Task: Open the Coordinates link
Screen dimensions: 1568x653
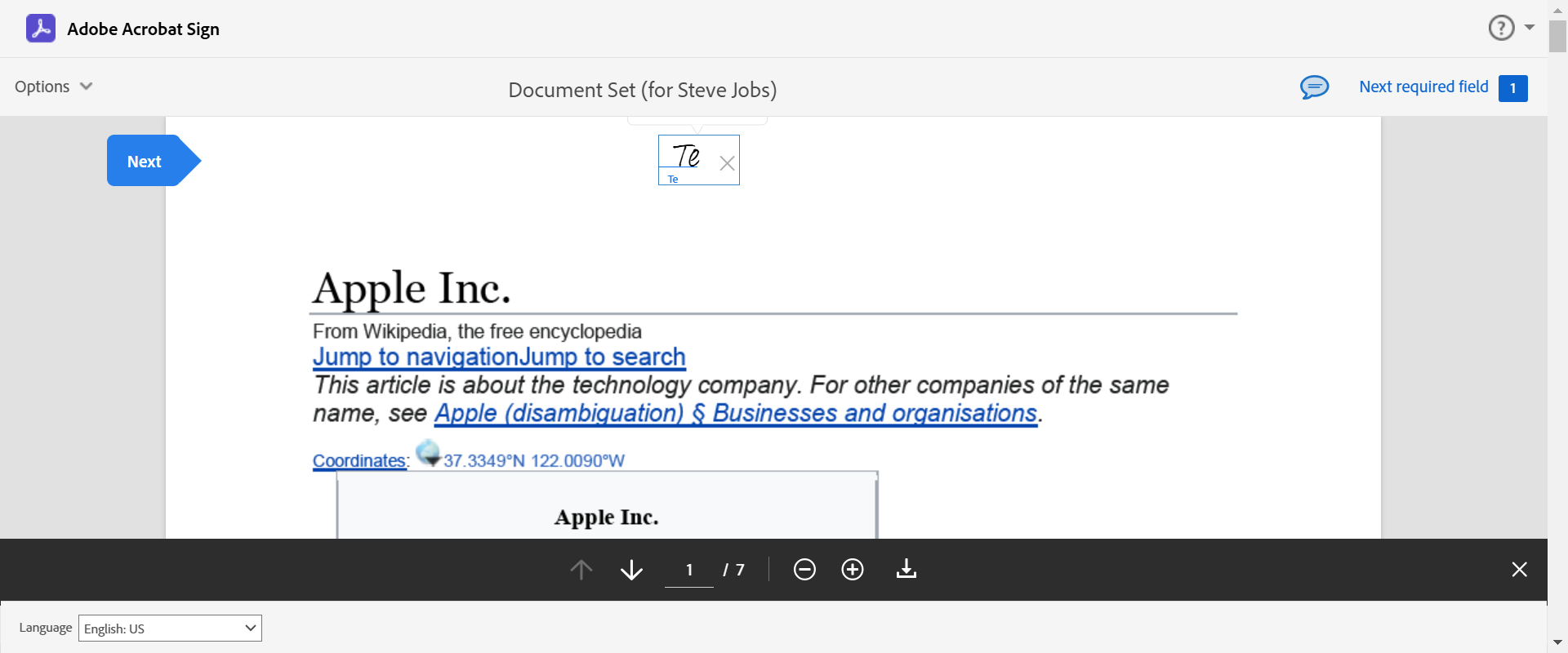Action: click(x=359, y=460)
